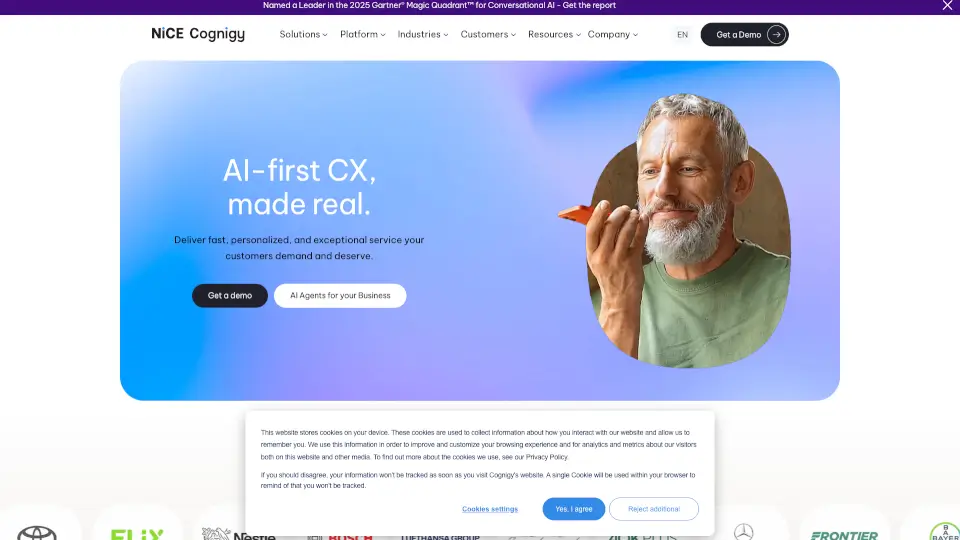Image resolution: width=960 pixels, height=540 pixels.
Task: Click the Nestle logo
Action: pyautogui.click(x=239, y=534)
